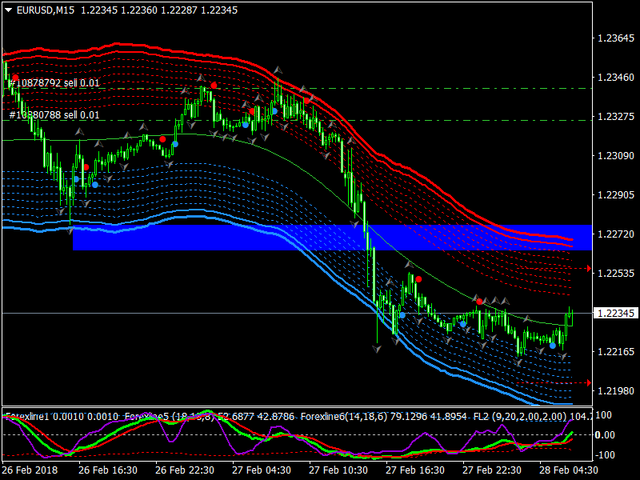640x480 pixels.
Task: Click the red arrow marker above 1.21980
Action: pyautogui.click(x=589, y=382)
